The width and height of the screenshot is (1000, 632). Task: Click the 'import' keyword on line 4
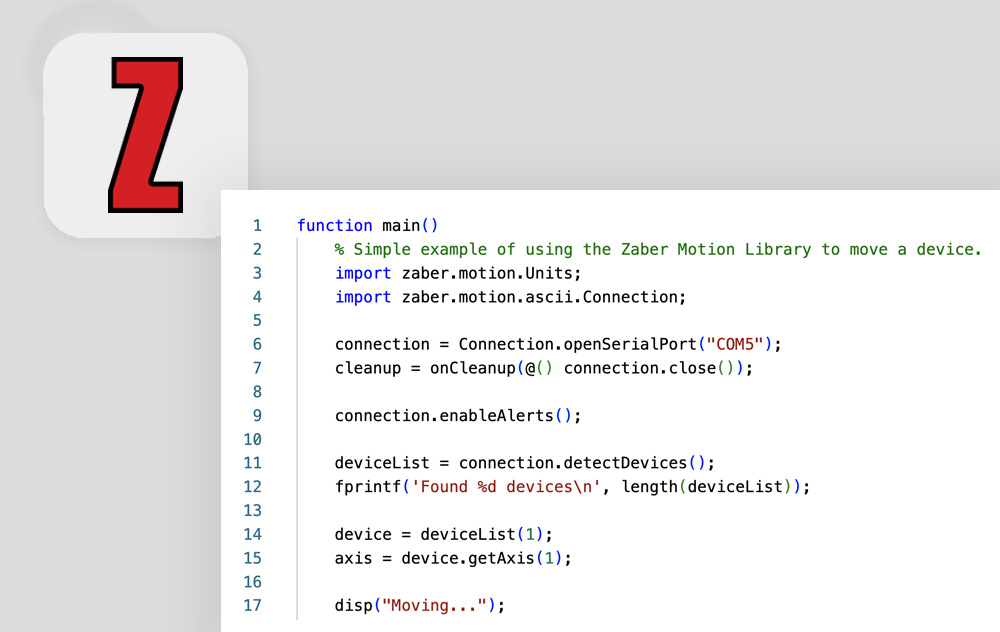coord(363,297)
